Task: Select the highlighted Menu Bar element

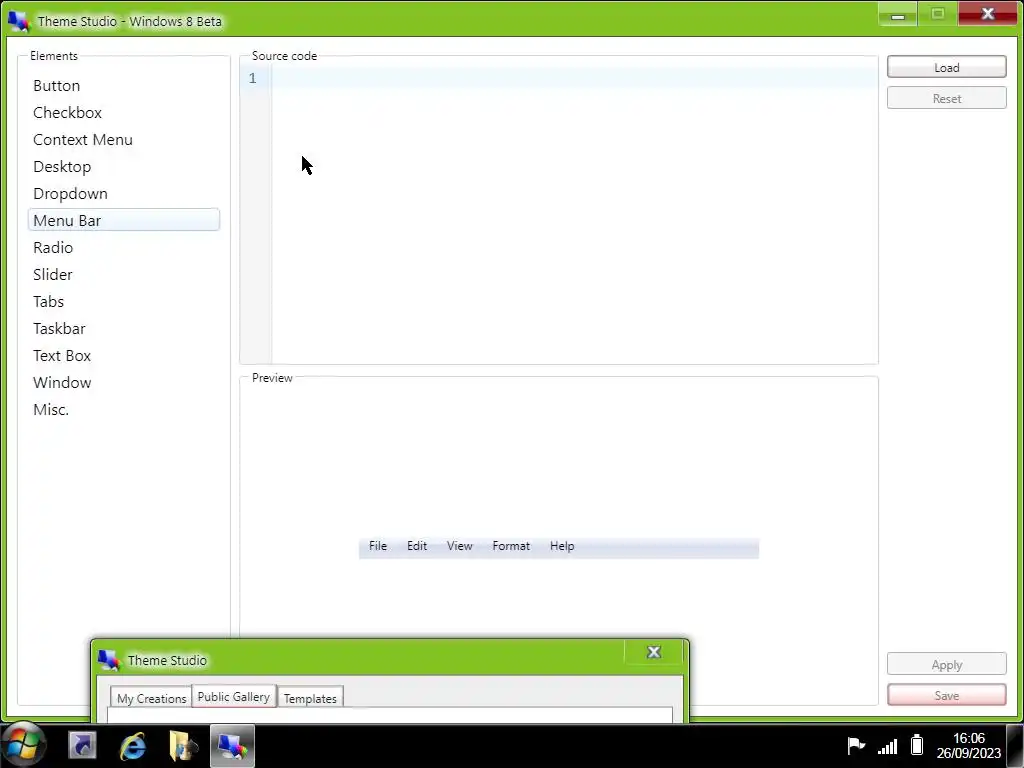Action: [x=123, y=220]
